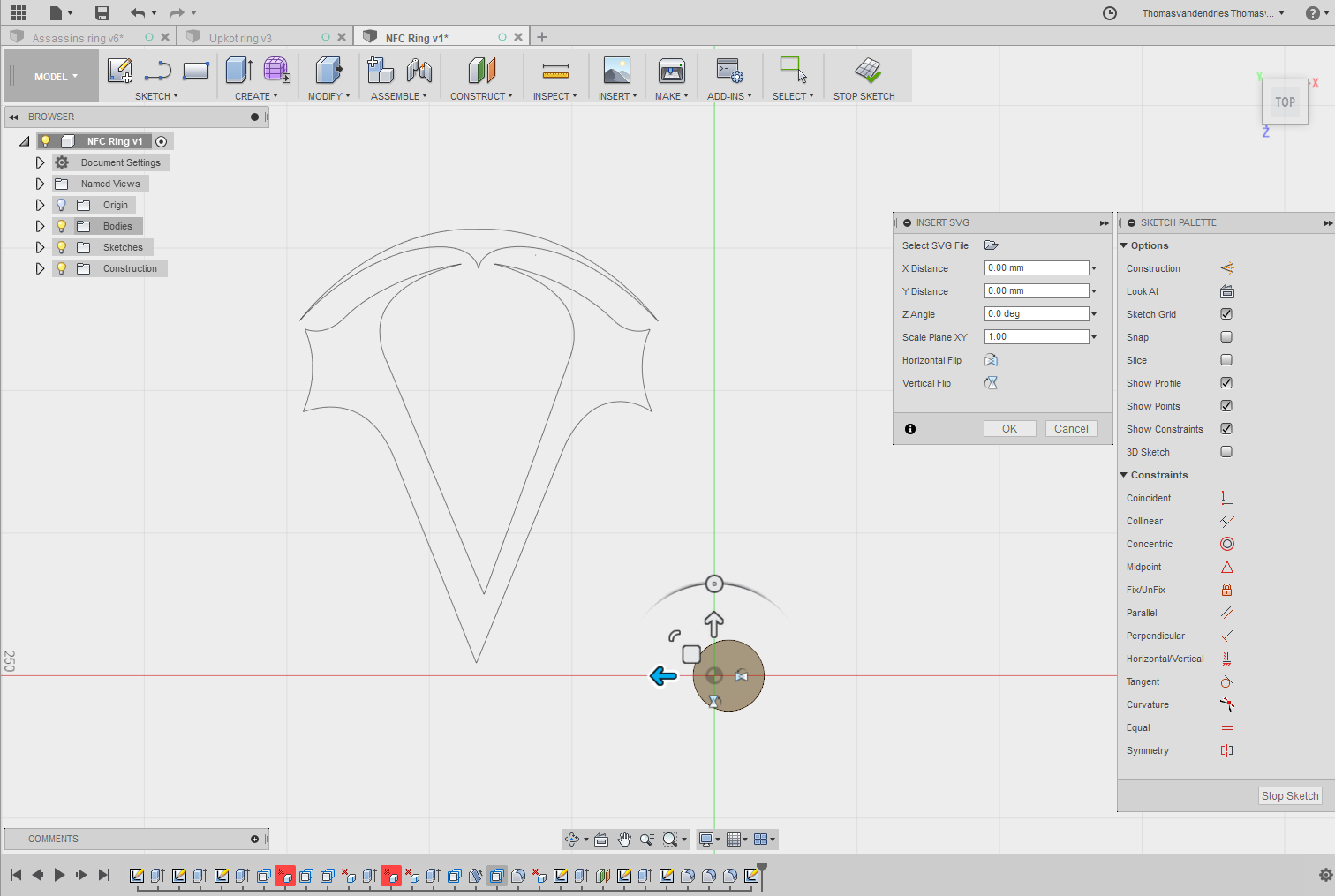Click the Horizontal Flip icon in Insert SVG
This screenshot has height=896, width=1335.
(x=991, y=359)
